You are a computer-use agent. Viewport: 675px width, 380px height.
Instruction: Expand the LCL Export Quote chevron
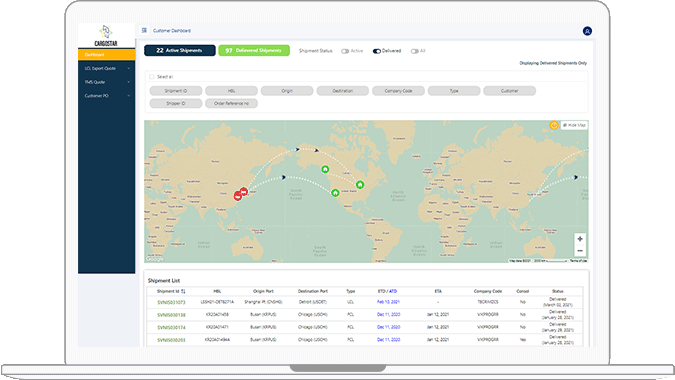128,68
